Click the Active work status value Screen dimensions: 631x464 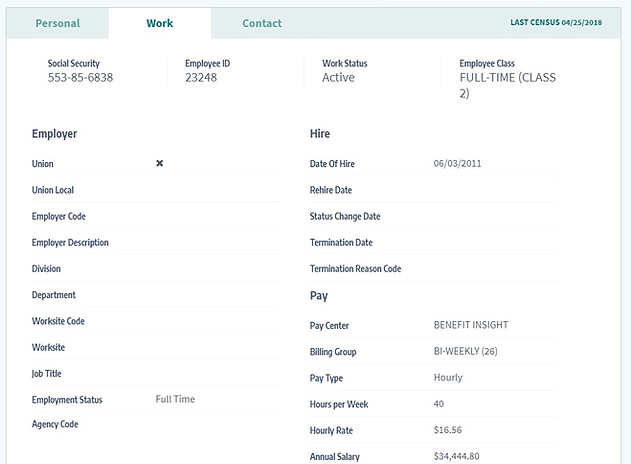coord(338,78)
